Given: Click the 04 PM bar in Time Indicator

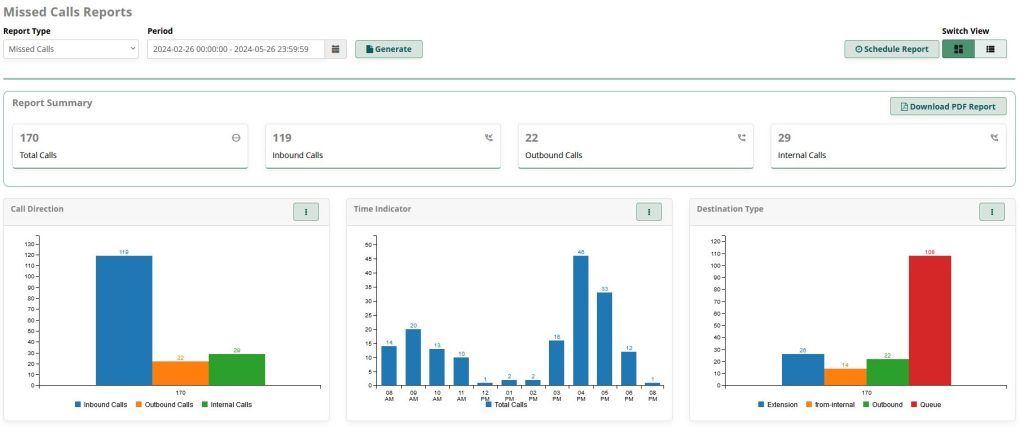Looking at the screenshot, I should [x=580, y=320].
